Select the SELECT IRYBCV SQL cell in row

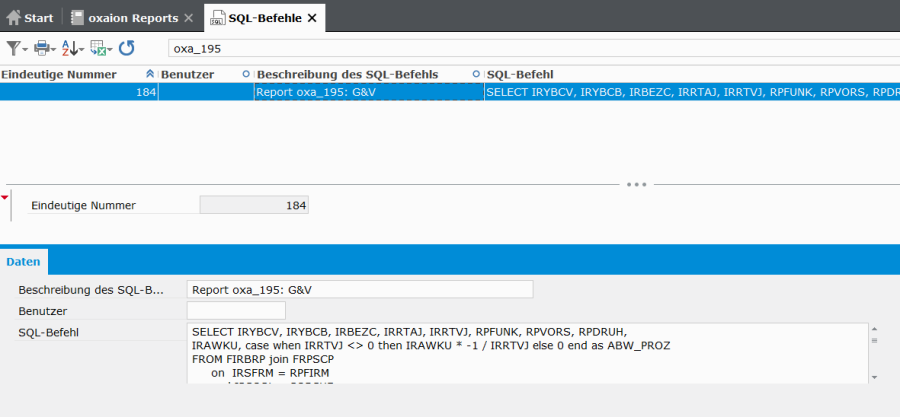click(x=692, y=92)
